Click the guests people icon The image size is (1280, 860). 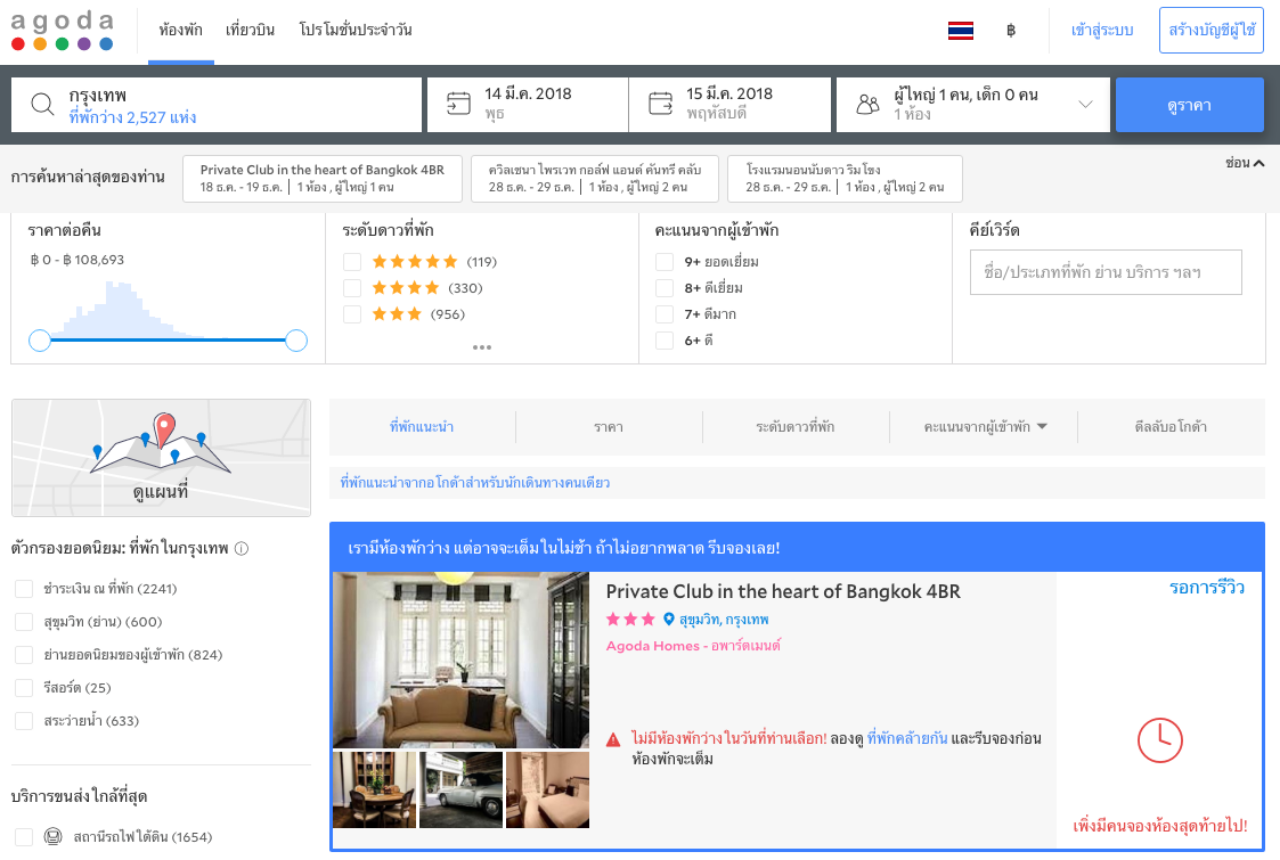coord(868,104)
